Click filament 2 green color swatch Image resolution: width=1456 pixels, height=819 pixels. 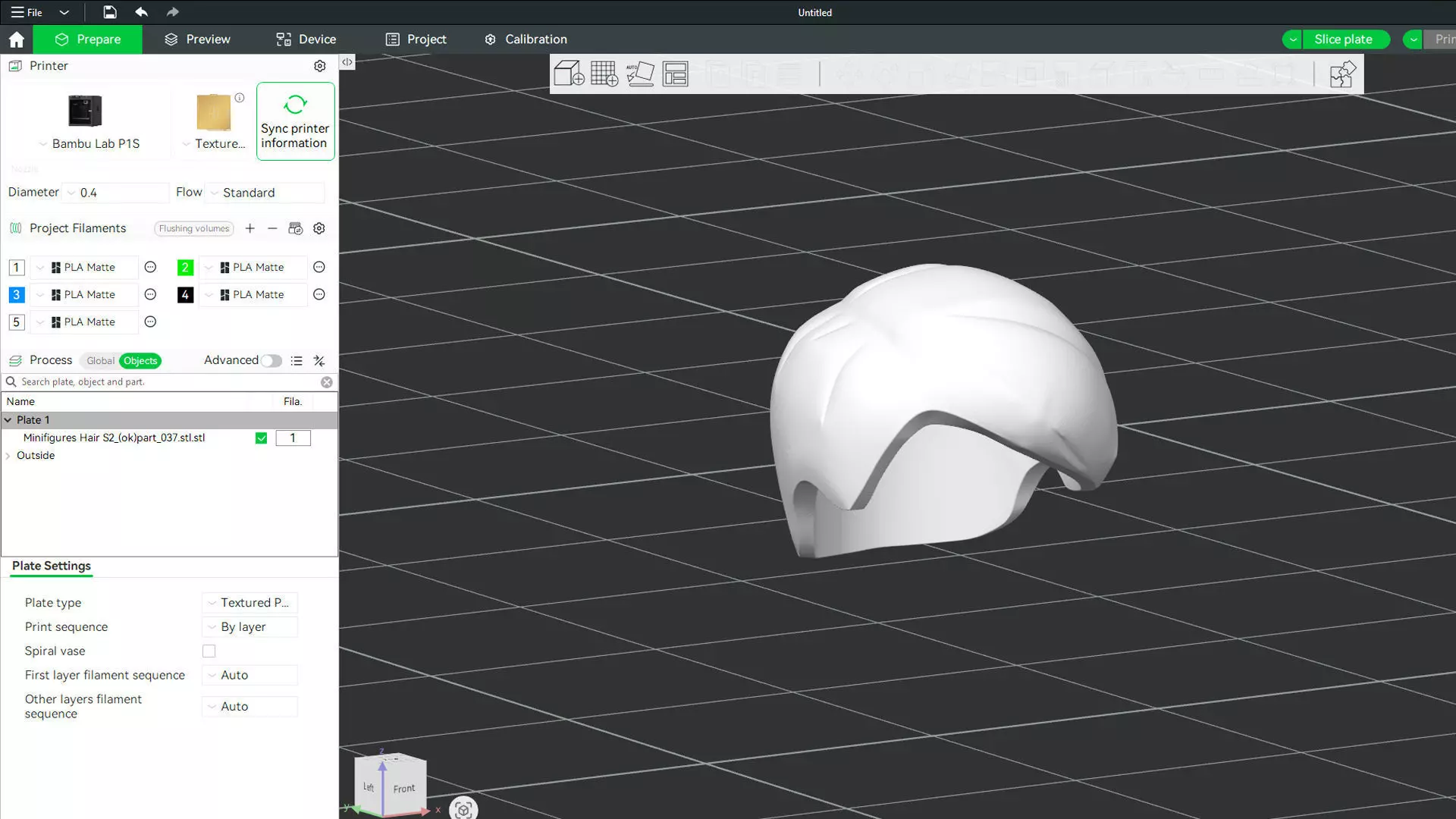(185, 268)
